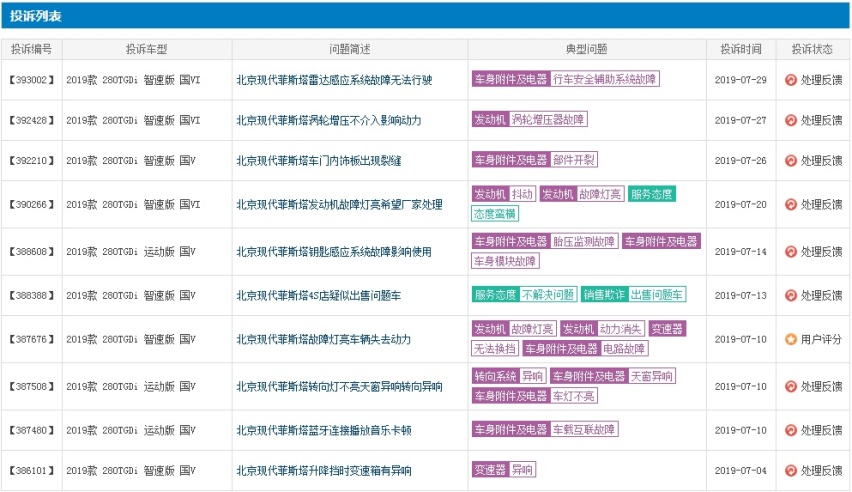Open complaint 北京现代菲斯塔故障灯亮车辆失去动力
Image resolution: width=852 pixels, height=492 pixels.
(323, 339)
